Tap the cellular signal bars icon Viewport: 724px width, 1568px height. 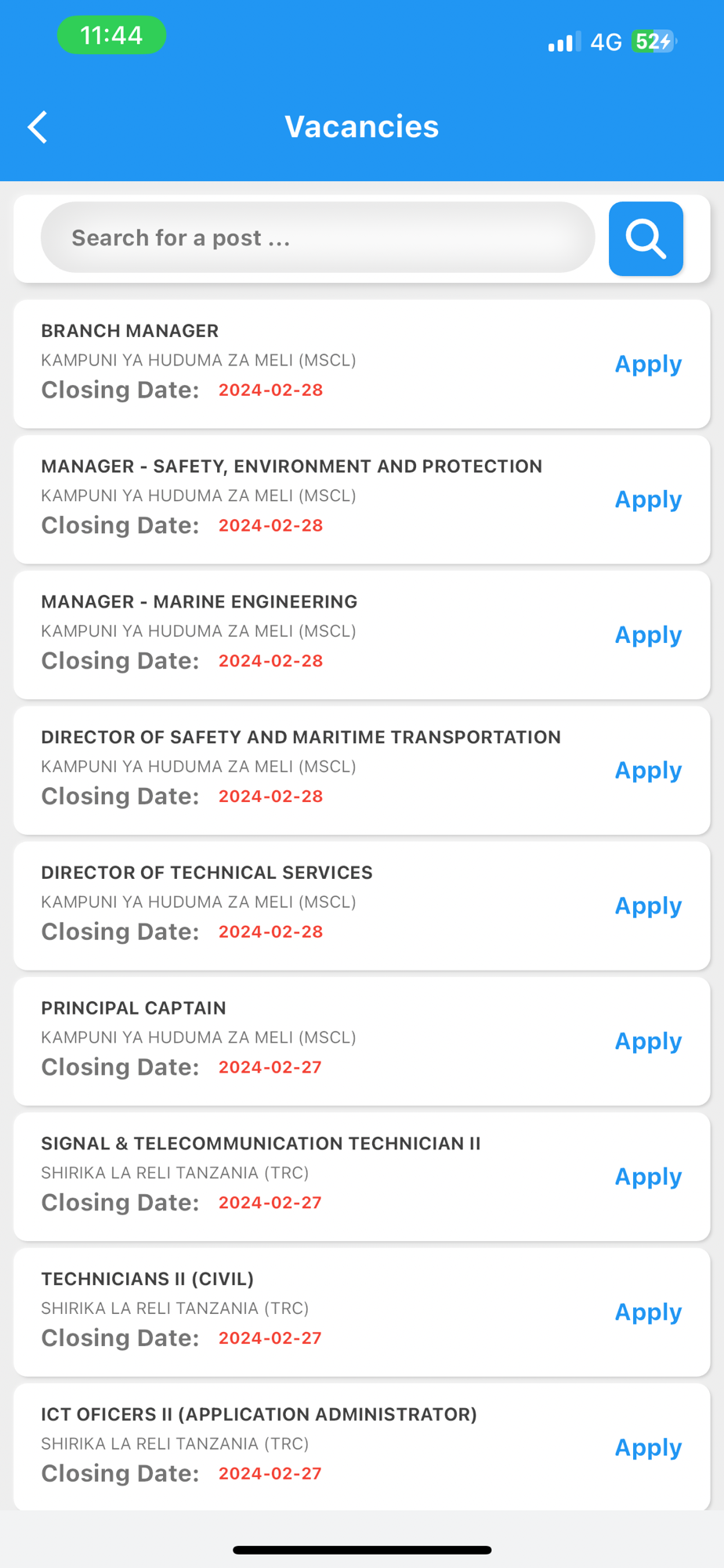coord(564,42)
